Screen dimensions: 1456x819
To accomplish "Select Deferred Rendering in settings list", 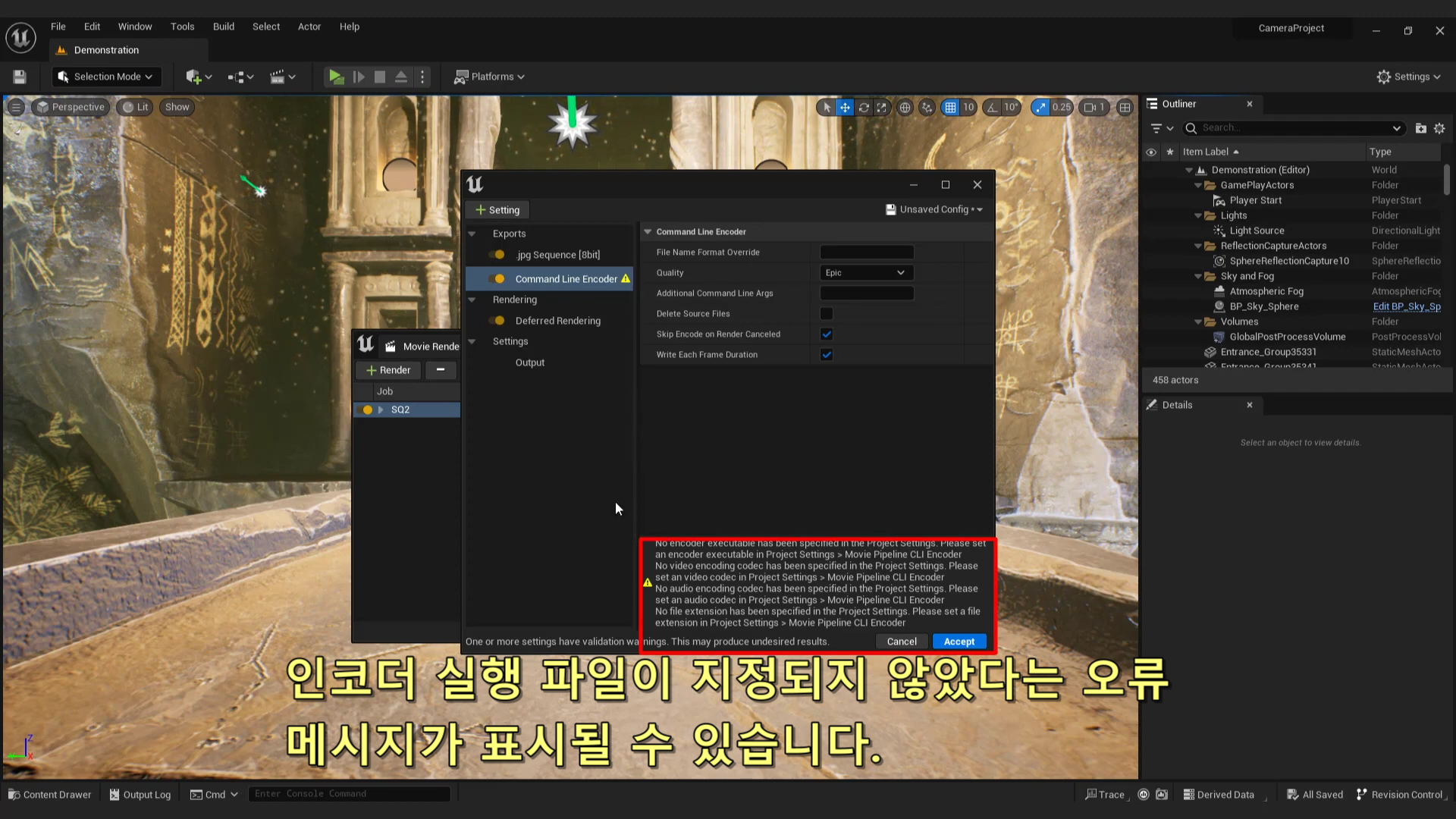I will pos(557,321).
